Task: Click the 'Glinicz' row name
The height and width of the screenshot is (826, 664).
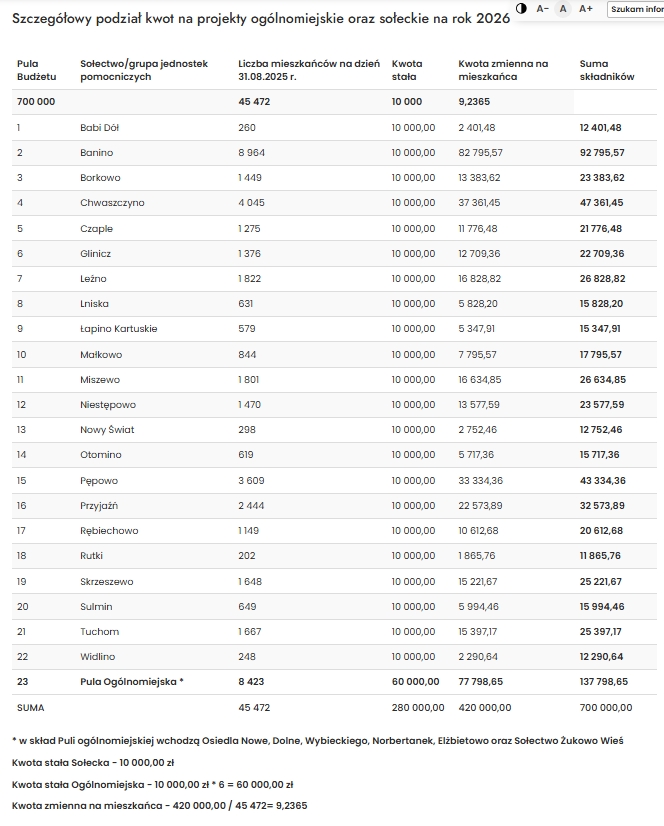Action: click(x=95, y=253)
